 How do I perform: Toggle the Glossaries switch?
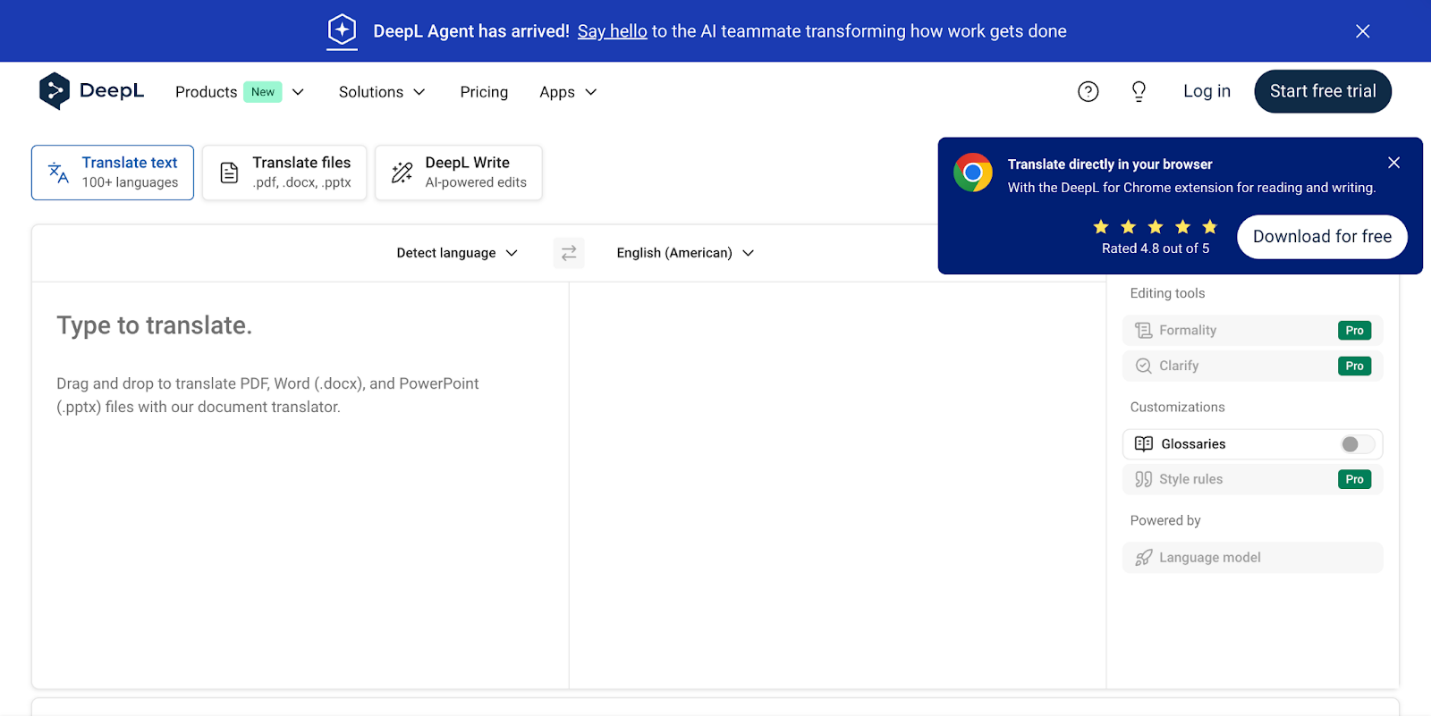point(1356,444)
